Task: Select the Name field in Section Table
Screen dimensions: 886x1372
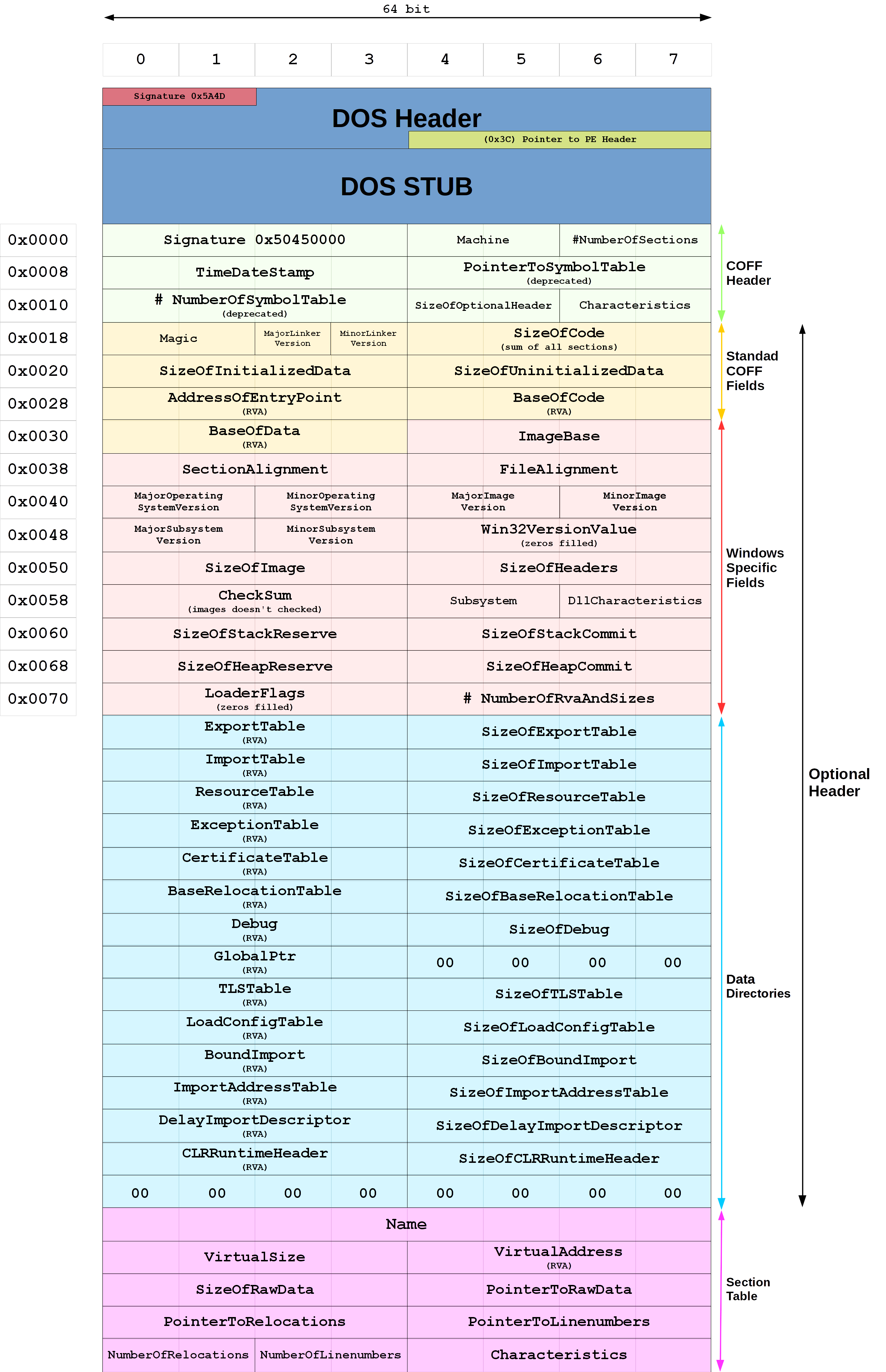Action: [x=406, y=1224]
